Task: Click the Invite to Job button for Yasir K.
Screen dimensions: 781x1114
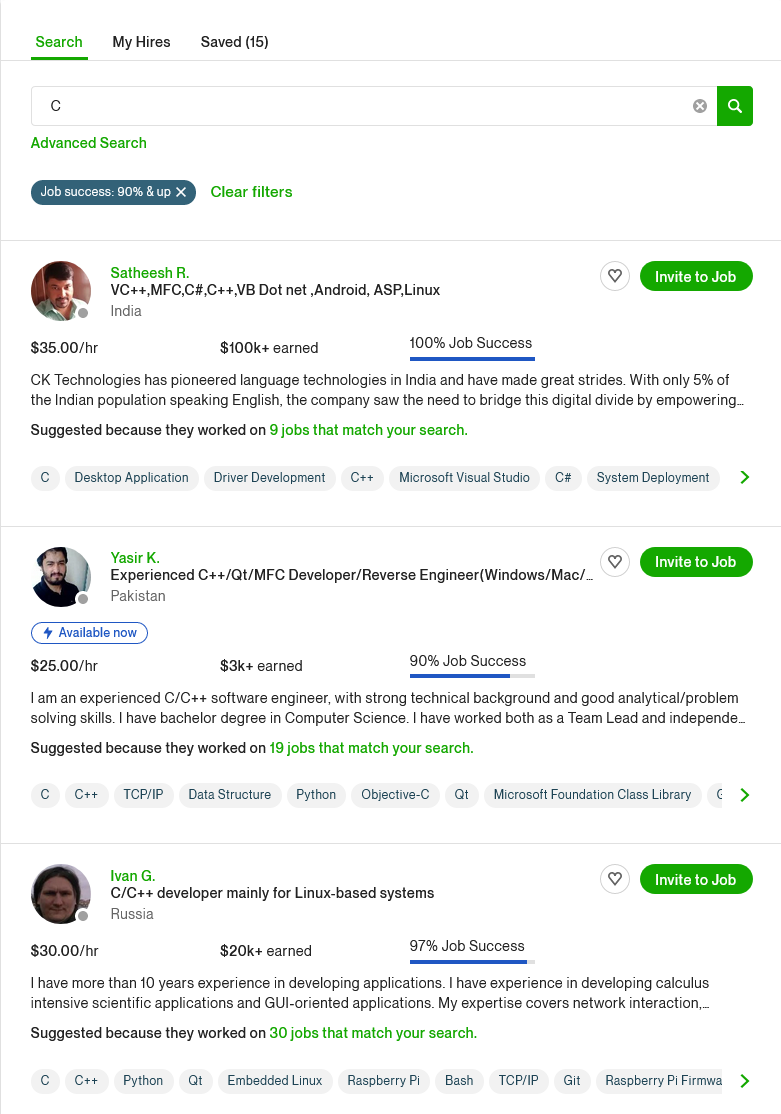Action: [696, 562]
